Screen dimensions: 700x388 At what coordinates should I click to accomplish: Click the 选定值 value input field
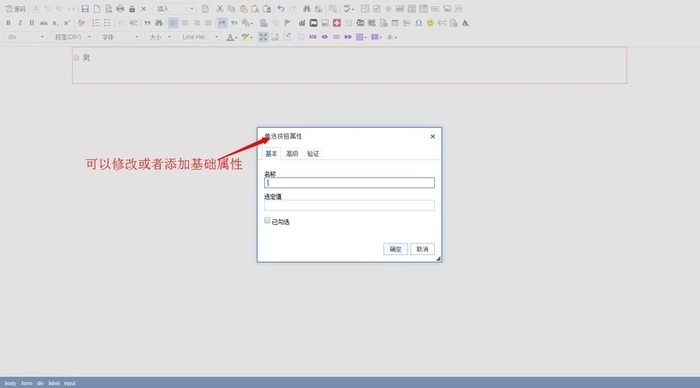pos(349,205)
